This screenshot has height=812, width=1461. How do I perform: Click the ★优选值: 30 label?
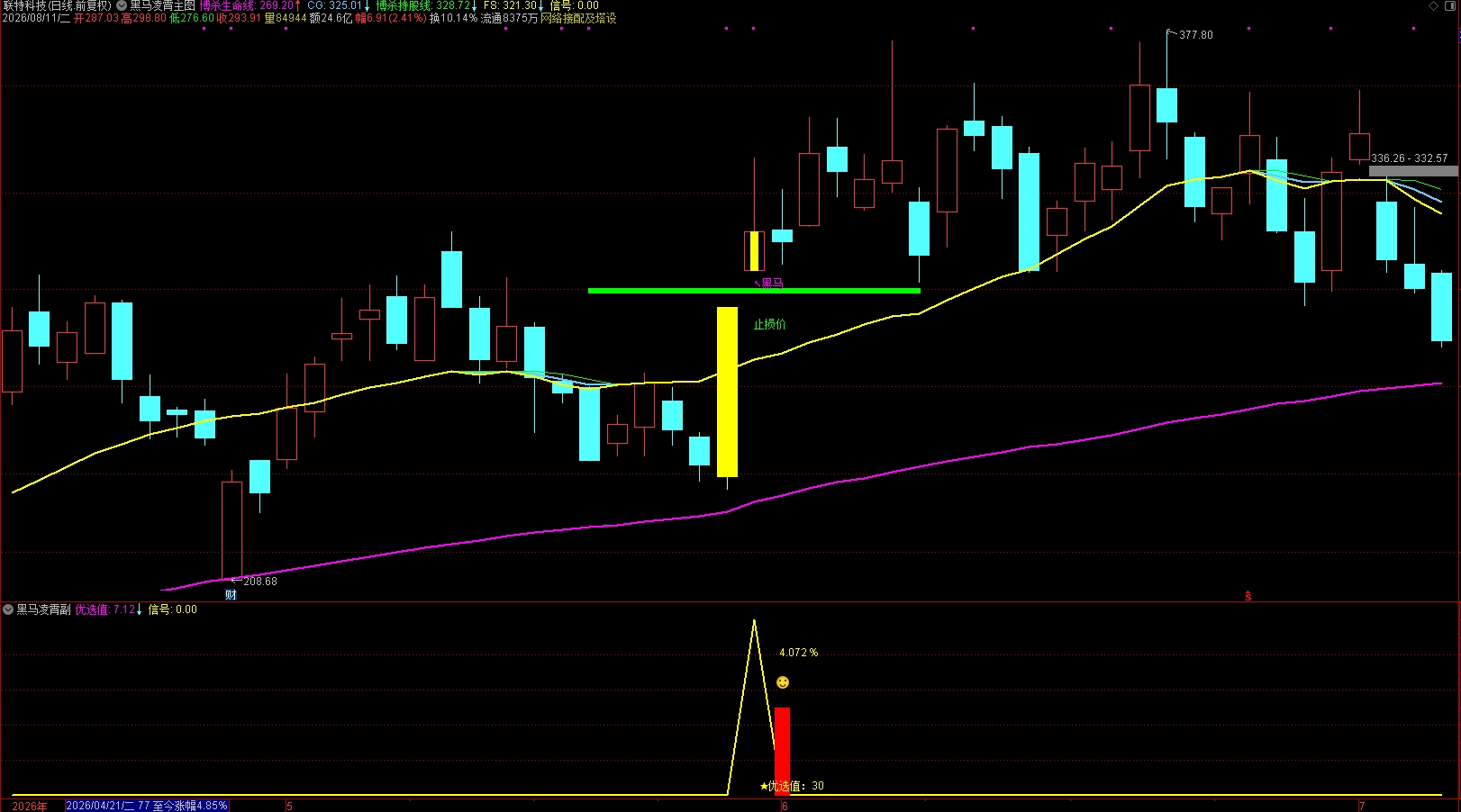792,786
